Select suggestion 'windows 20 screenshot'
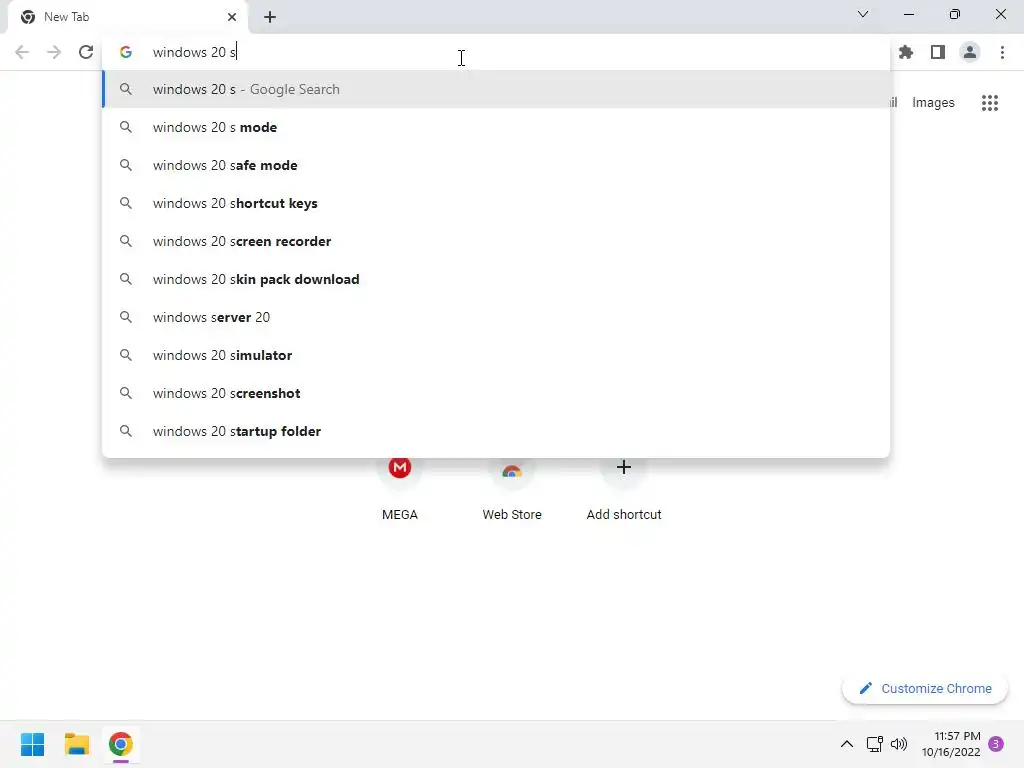 (496, 393)
